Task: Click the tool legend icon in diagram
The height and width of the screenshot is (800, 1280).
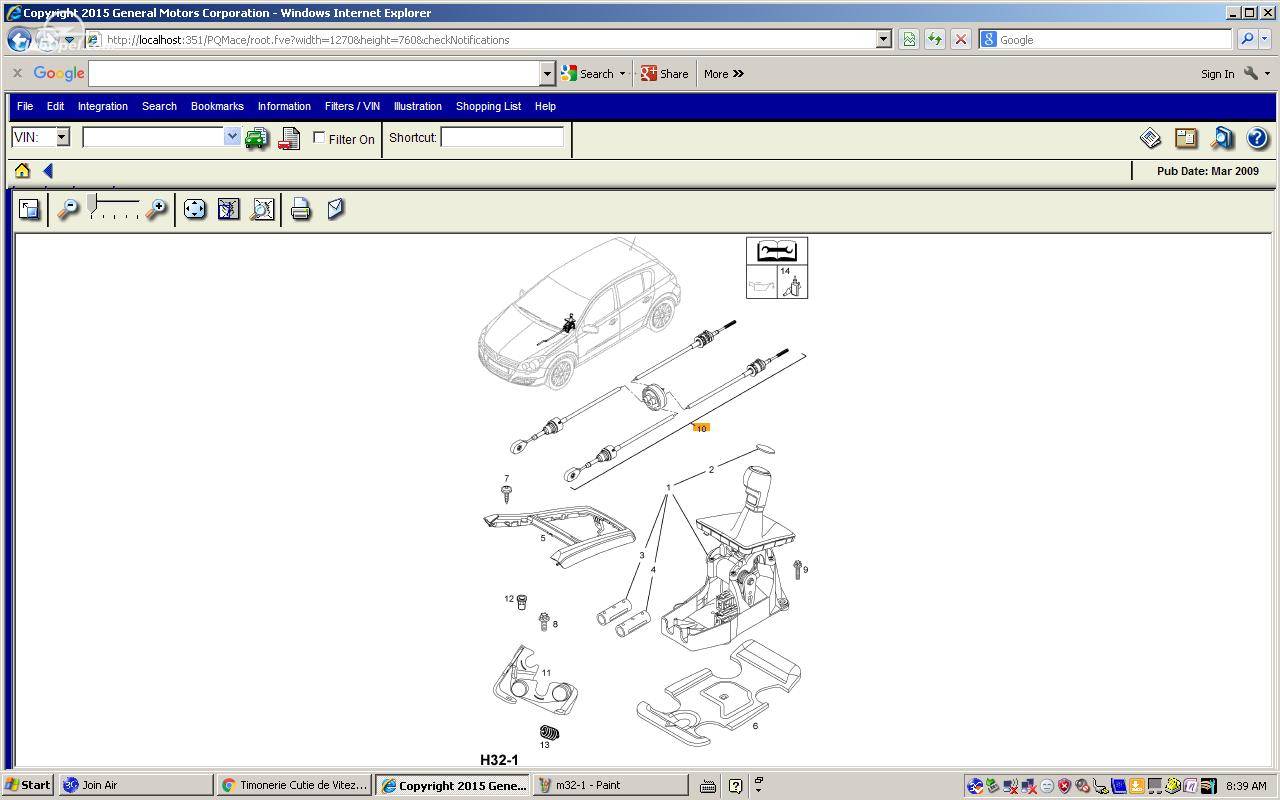Action: click(x=777, y=251)
